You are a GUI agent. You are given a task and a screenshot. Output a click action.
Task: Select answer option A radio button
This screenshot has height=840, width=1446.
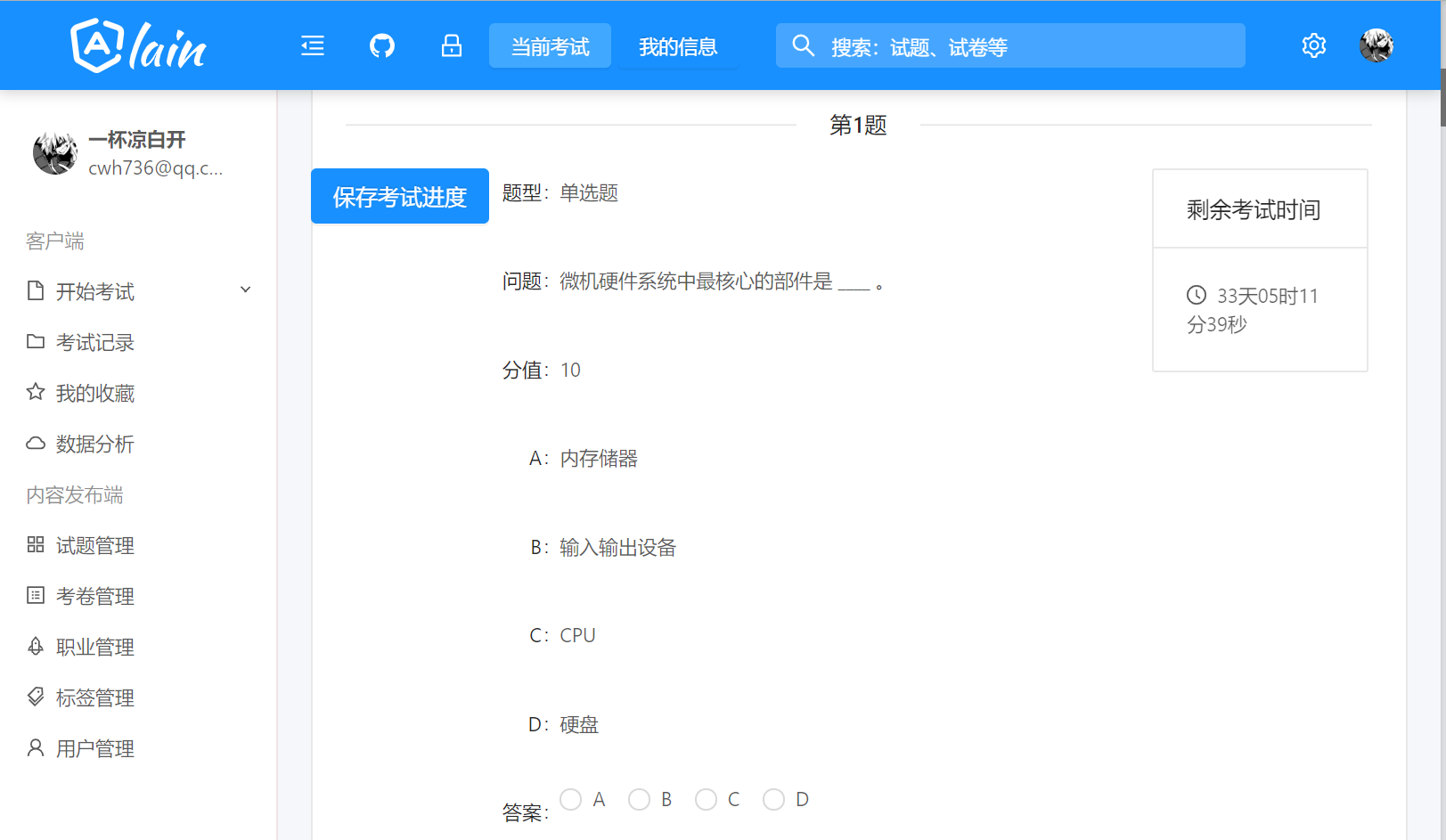click(571, 800)
